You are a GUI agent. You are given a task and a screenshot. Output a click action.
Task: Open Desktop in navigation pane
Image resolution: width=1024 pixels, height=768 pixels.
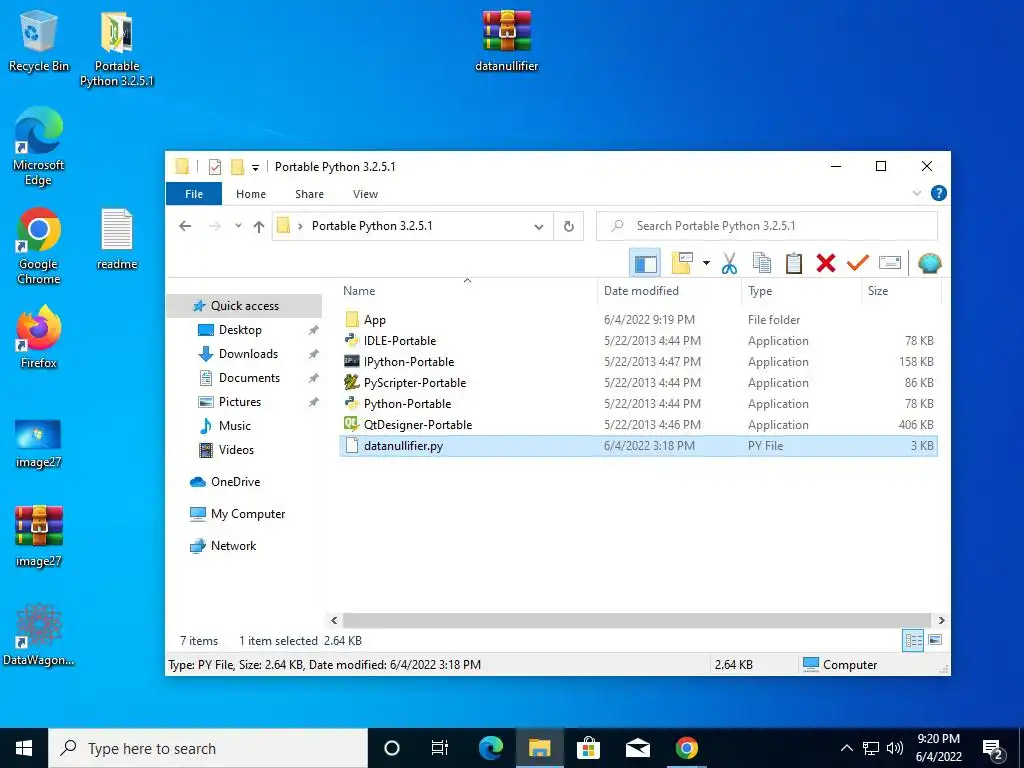(240, 330)
